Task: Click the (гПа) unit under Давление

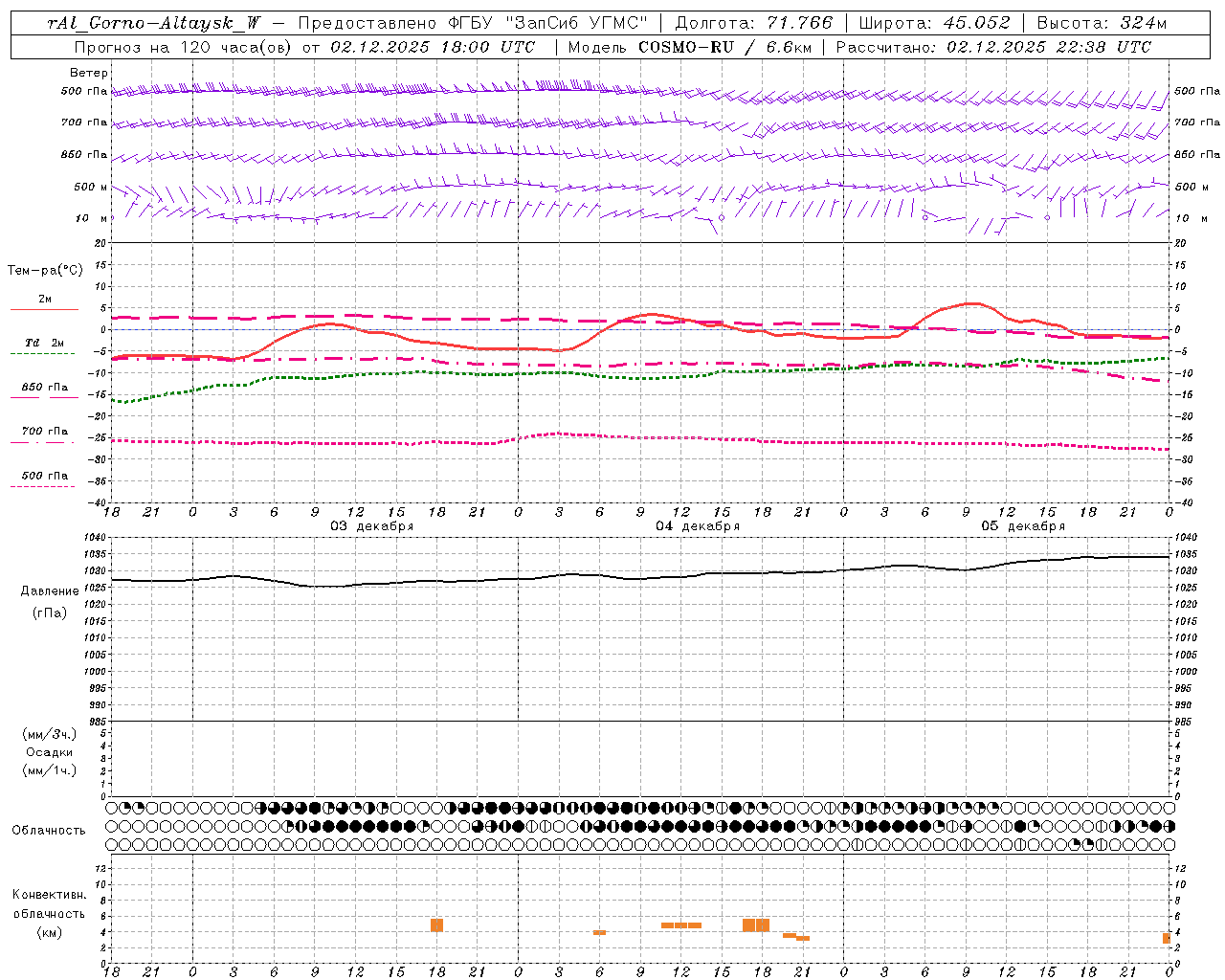Action: point(50,612)
